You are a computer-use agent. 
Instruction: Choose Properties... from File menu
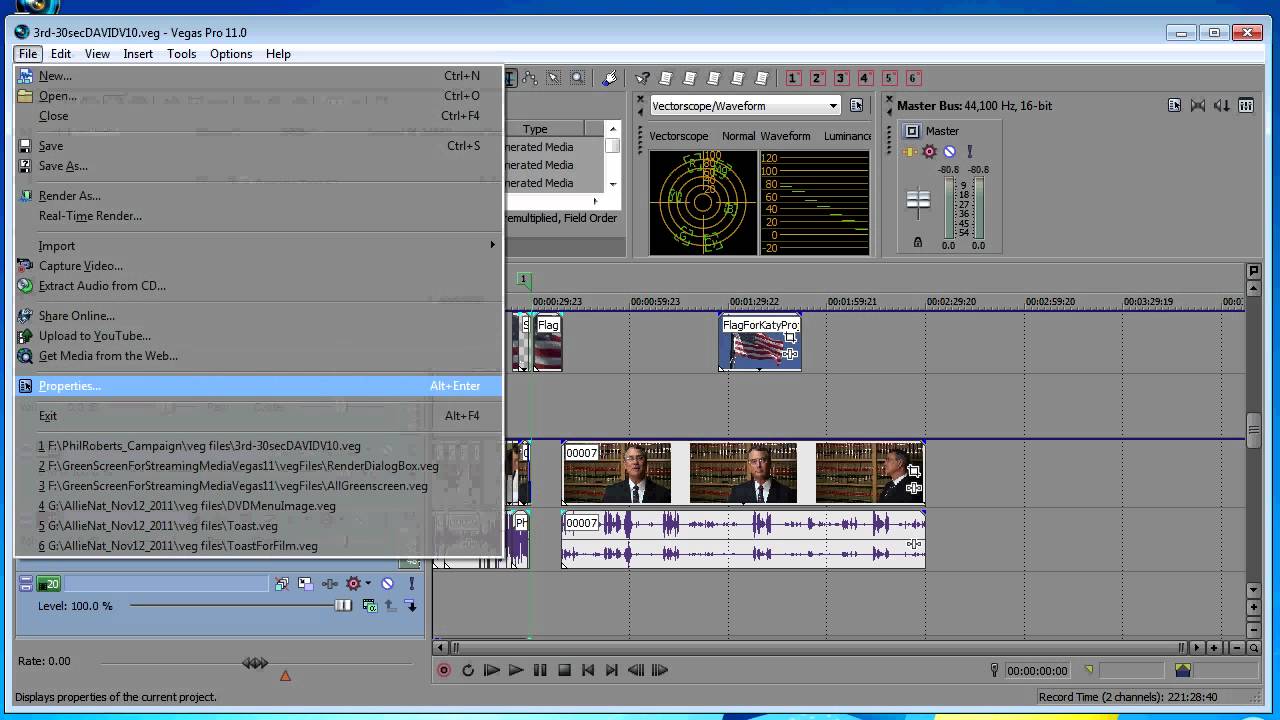pos(258,386)
